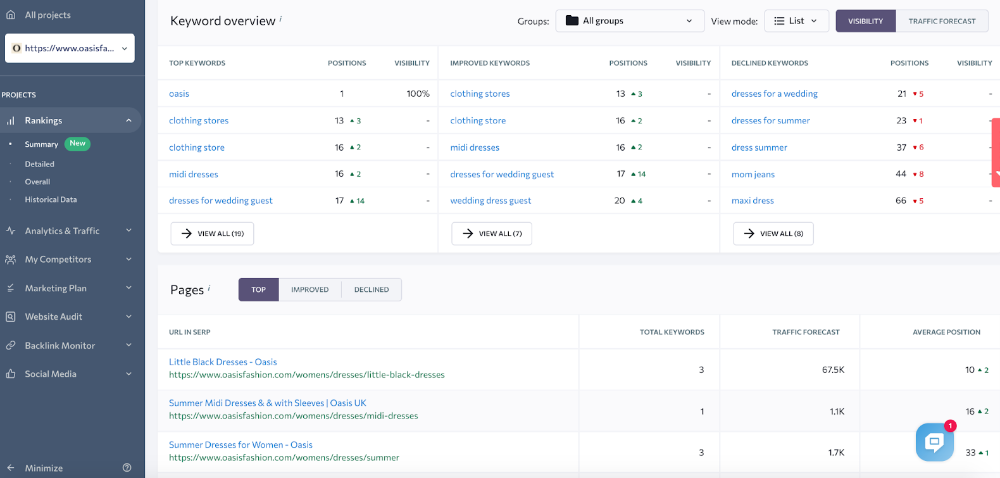1000x478 pixels.
Task: Expand the Backlink Monitor chevron
Action: point(128,345)
